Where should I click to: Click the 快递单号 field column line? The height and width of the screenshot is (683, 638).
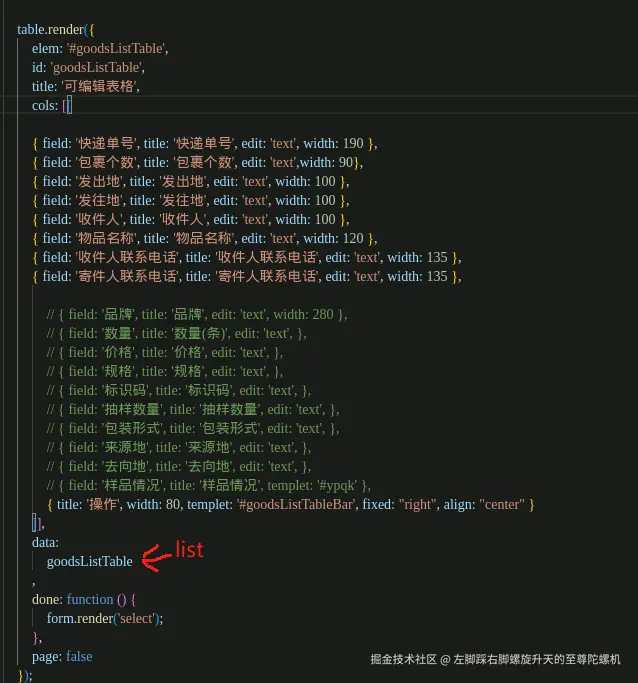[x=205, y=143]
